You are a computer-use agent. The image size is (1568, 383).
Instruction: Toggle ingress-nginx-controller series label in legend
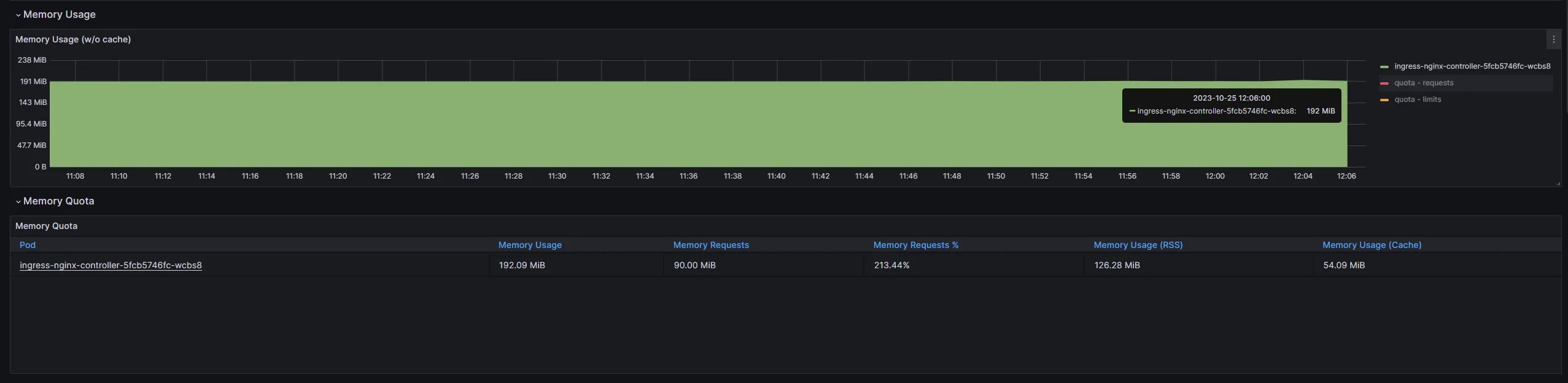[x=1472, y=66]
